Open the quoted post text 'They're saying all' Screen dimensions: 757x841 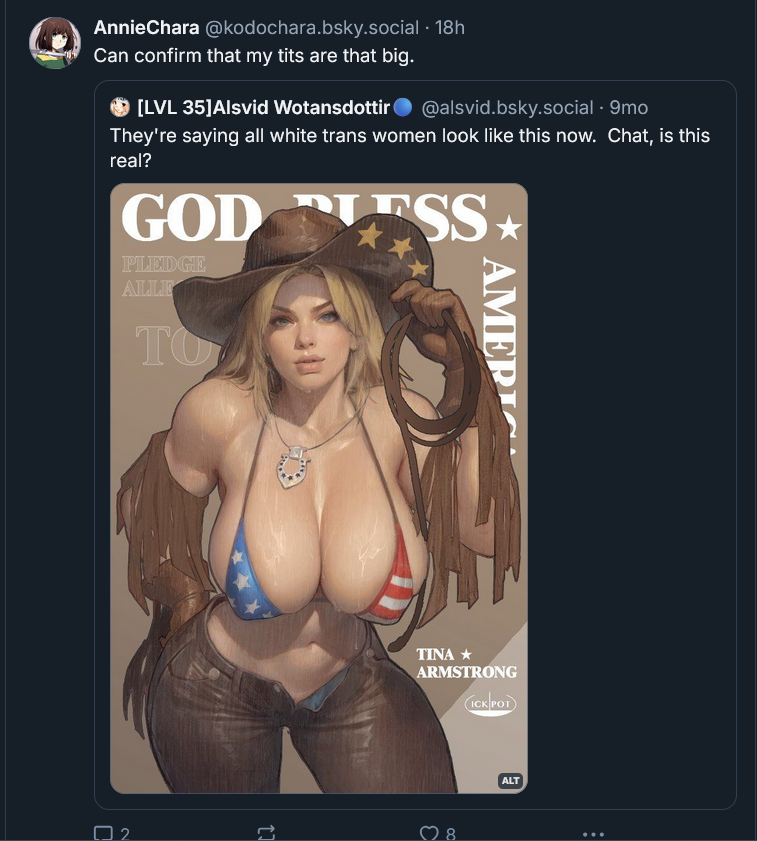[x=410, y=147]
